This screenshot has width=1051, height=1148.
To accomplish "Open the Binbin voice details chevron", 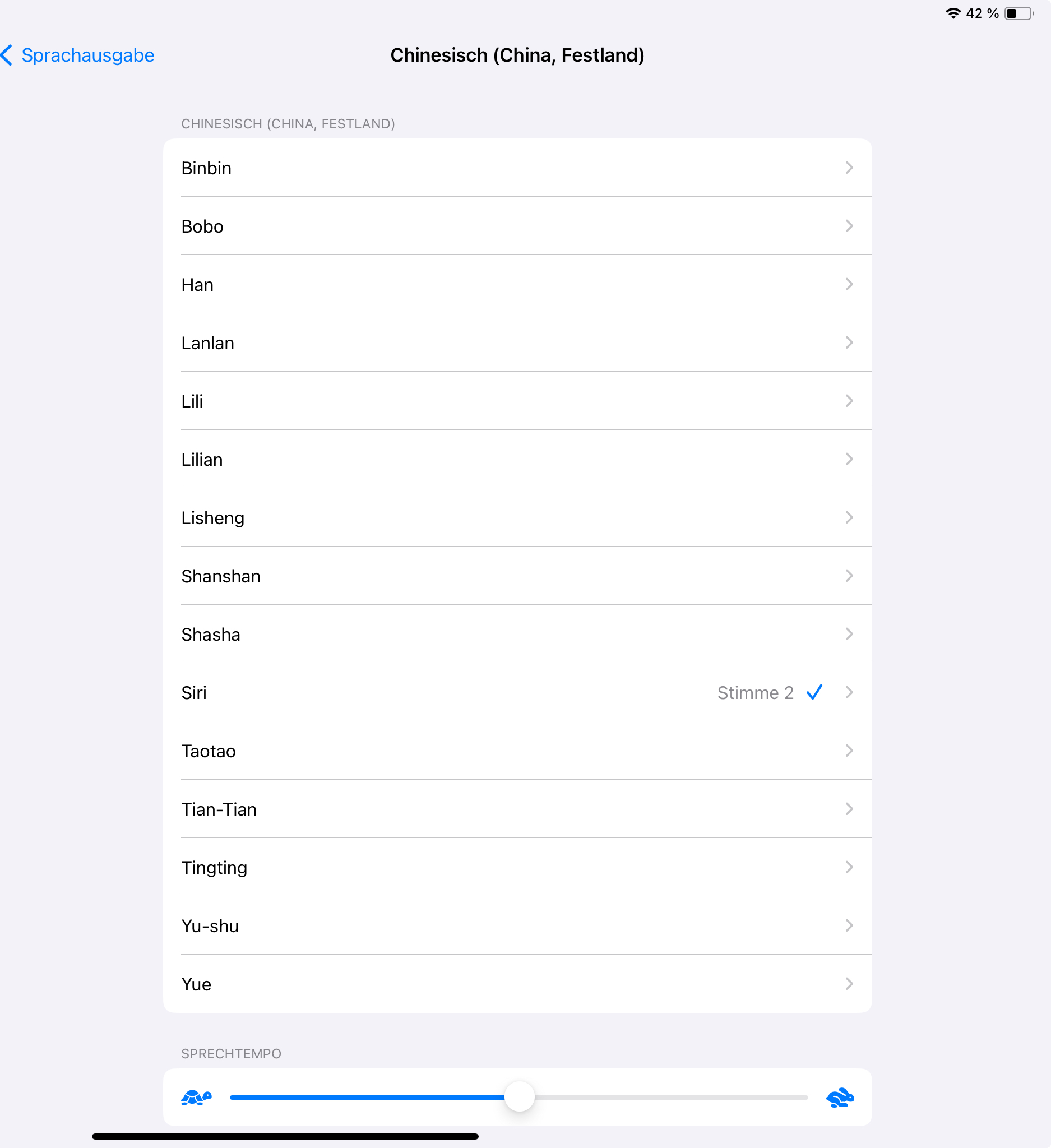I will (x=849, y=168).
